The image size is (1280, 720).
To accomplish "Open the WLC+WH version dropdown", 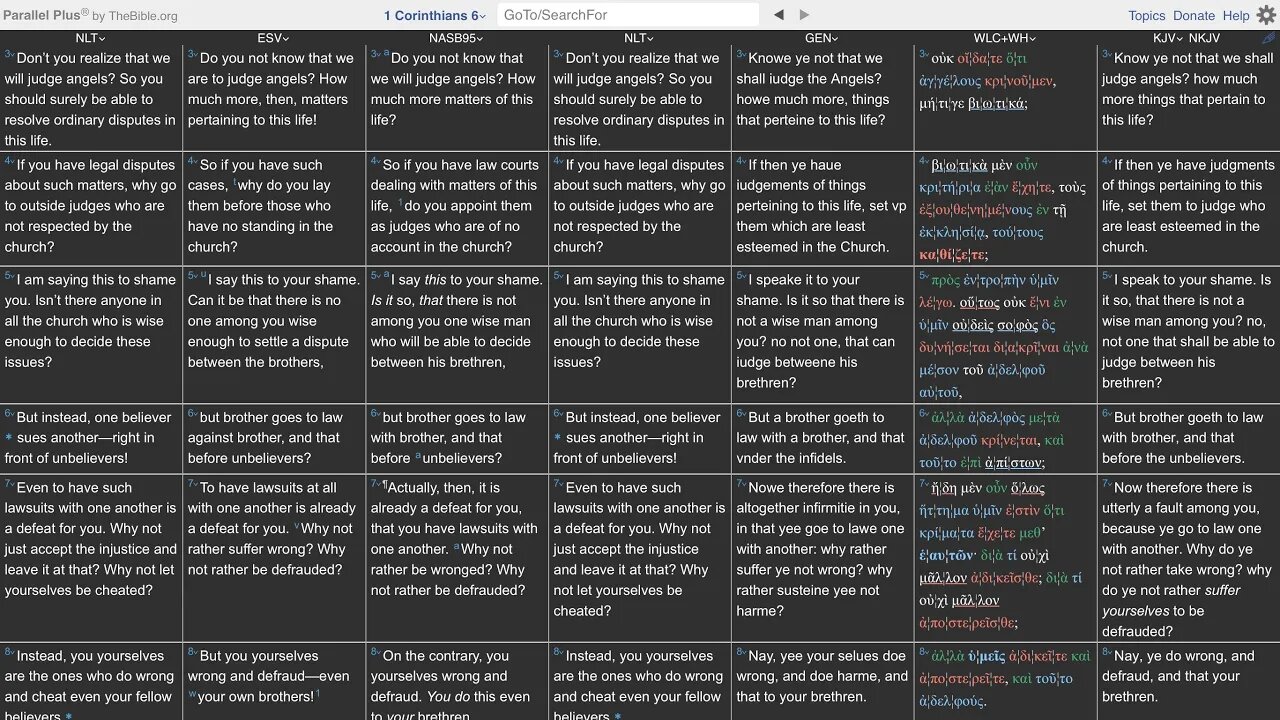I will coord(1005,38).
